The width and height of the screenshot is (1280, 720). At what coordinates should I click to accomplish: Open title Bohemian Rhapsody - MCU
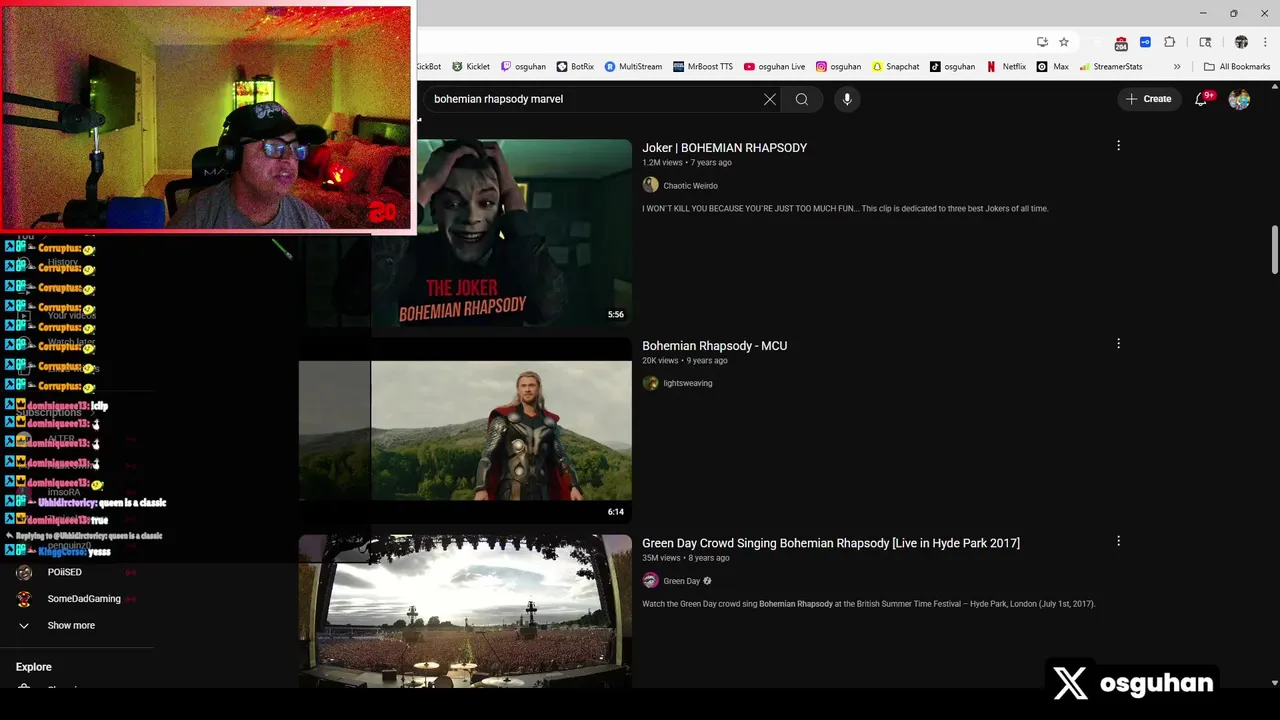[x=714, y=345]
